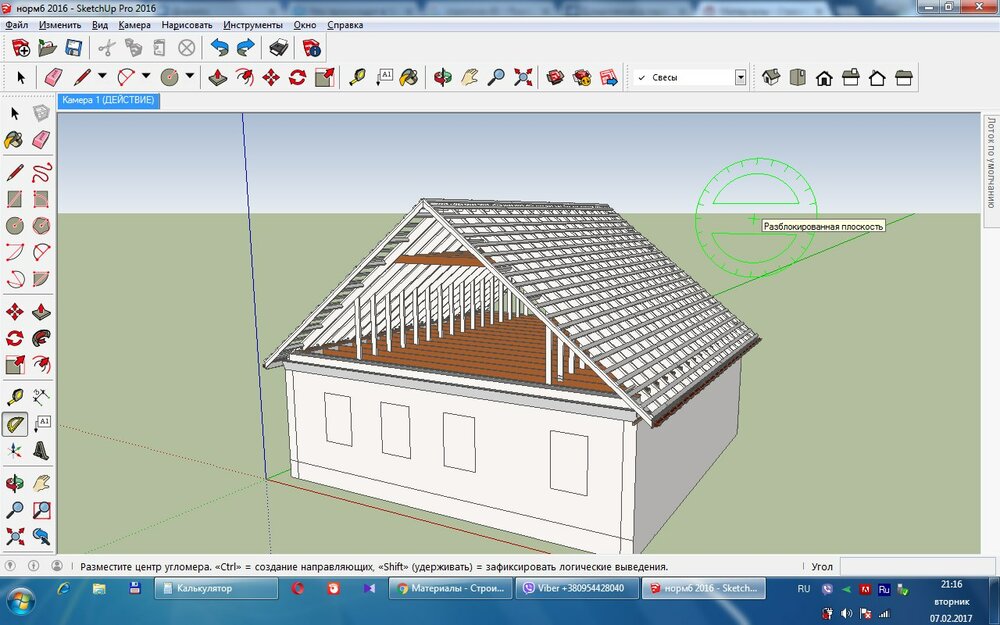The width and height of the screenshot is (1000, 625).
Task: Open Калькулятор from the taskbar
Action: tap(216, 589)
